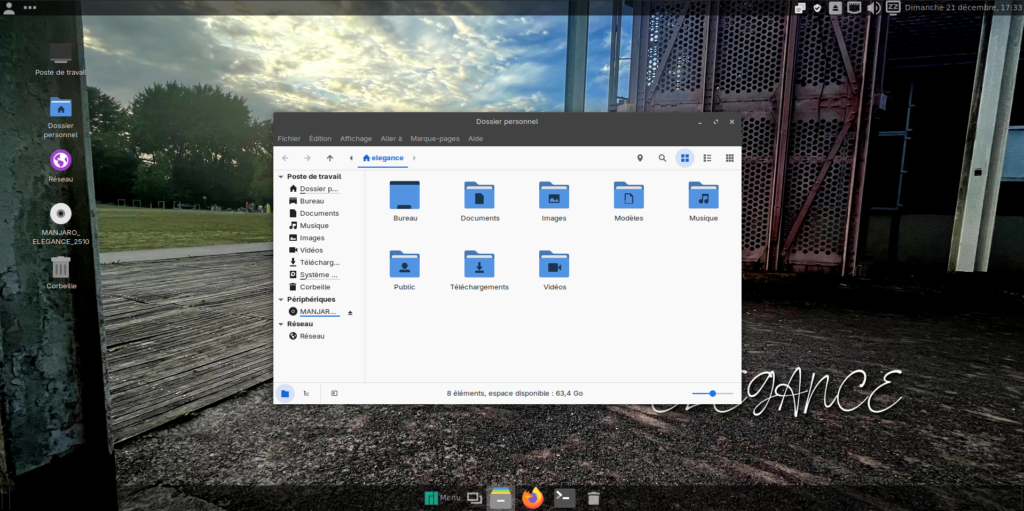Open the Fichier menu
Image resolution: width=1024 pixels, height=511 pixels.
click(x=289, y=139)
